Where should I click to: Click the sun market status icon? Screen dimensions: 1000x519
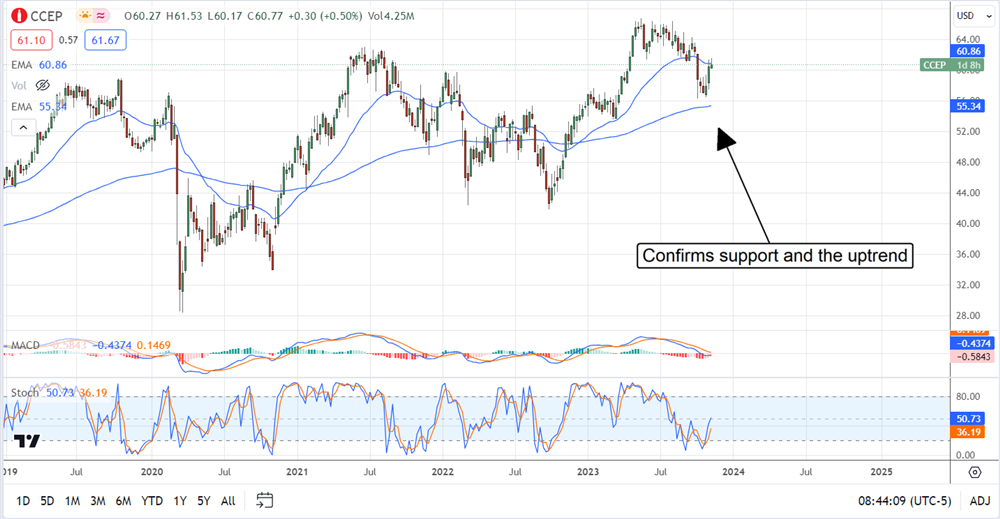[x=84, y=15]
